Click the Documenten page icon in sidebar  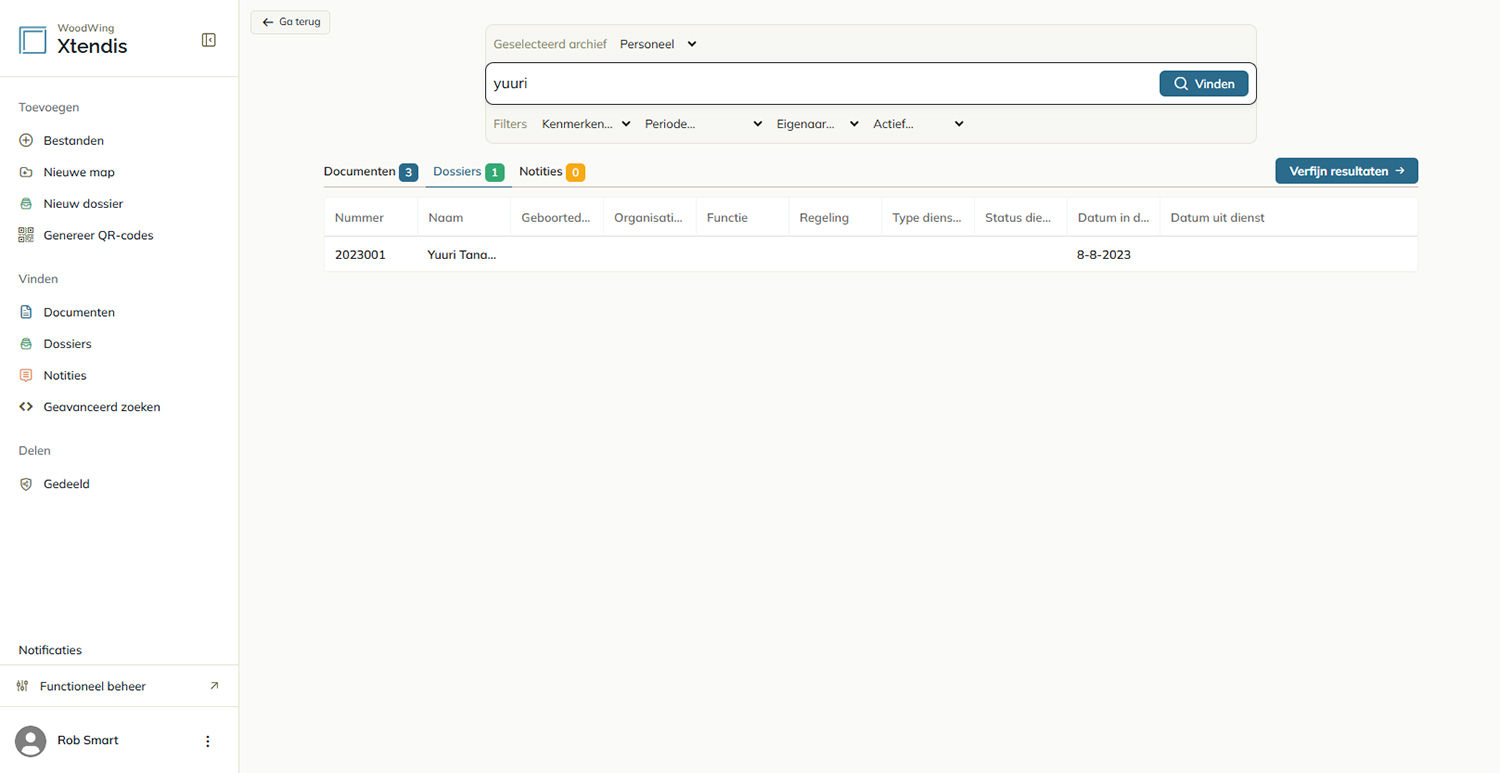(x=26, y=312)
